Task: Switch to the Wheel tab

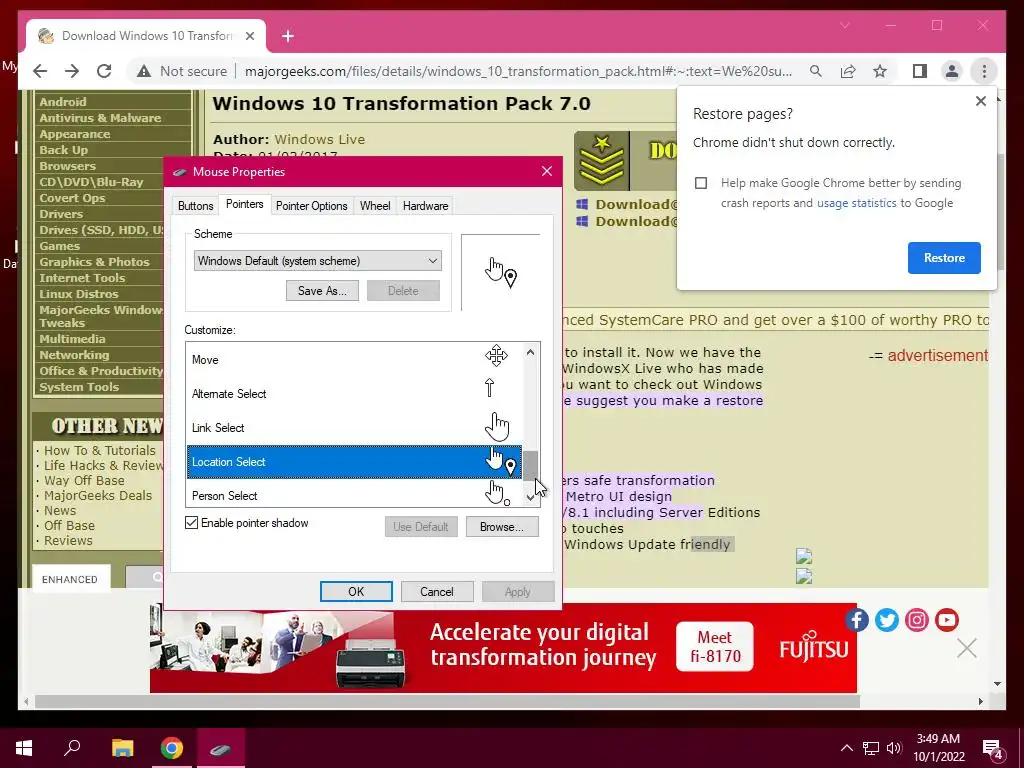Action: pos(375,206)
